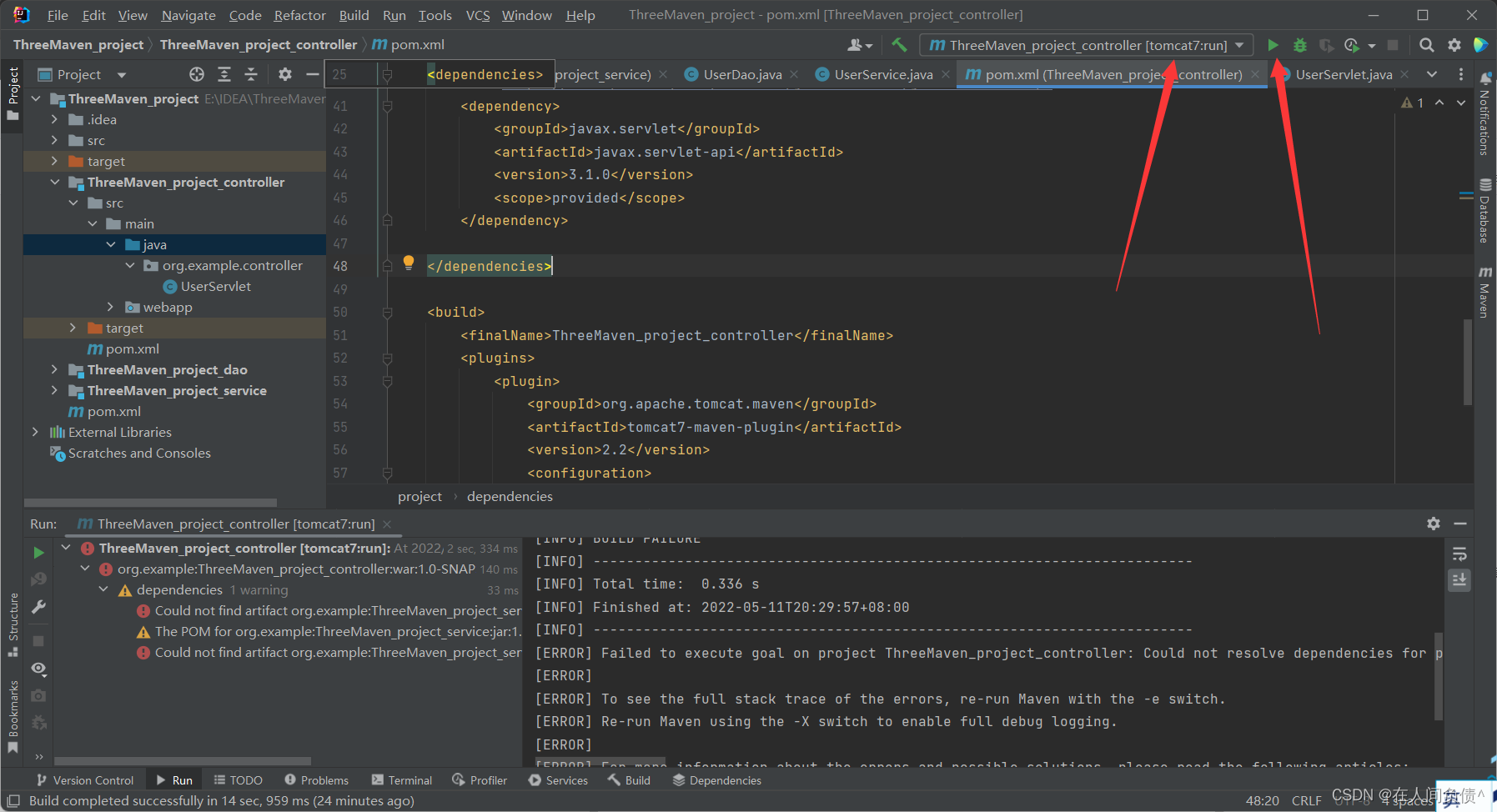Close the UserDao.java tab
Screen dimensions: 1497x812
pyautogui.click(x=794, y=74)
